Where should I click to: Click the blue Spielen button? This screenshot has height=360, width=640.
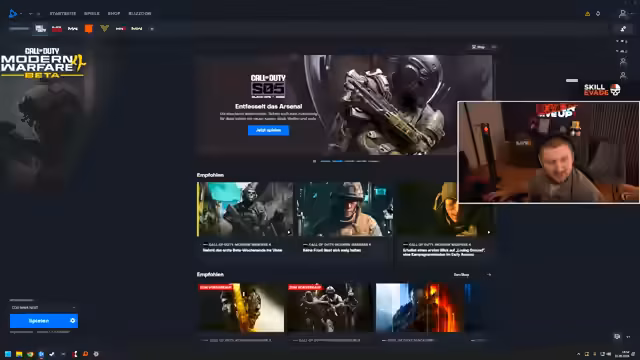(39, 321)
